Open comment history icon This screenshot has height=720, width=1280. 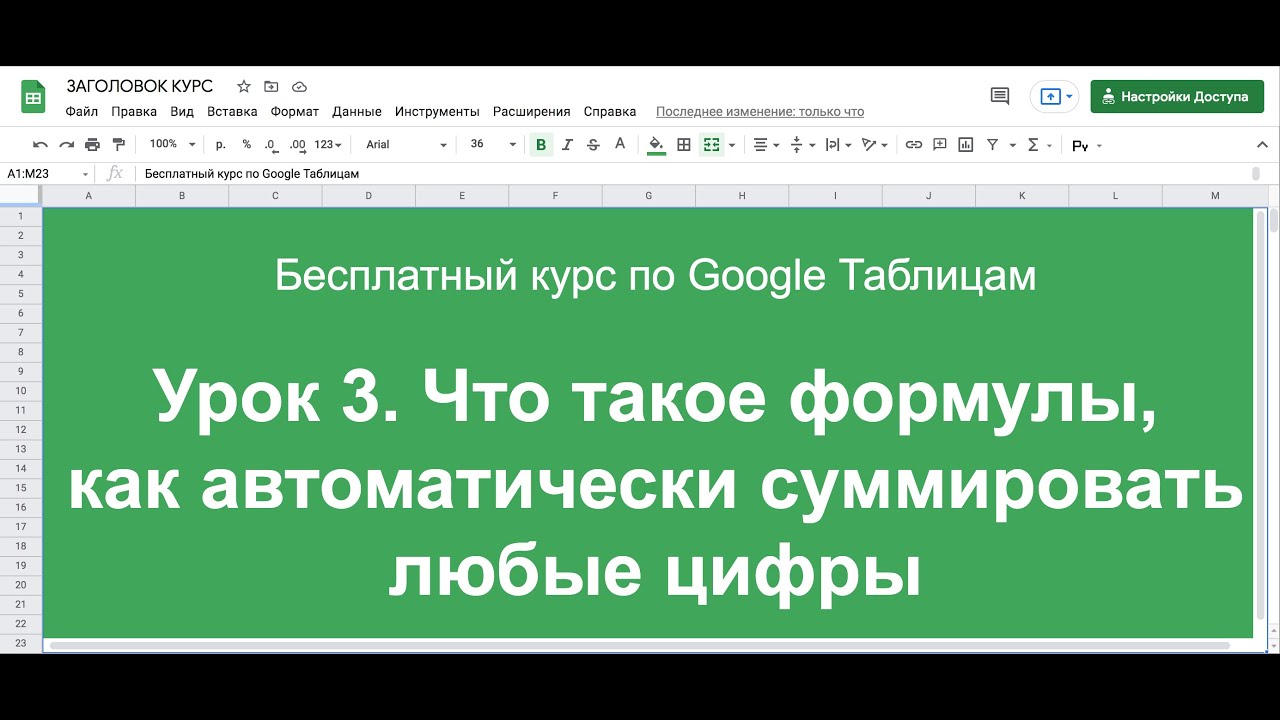999,96
